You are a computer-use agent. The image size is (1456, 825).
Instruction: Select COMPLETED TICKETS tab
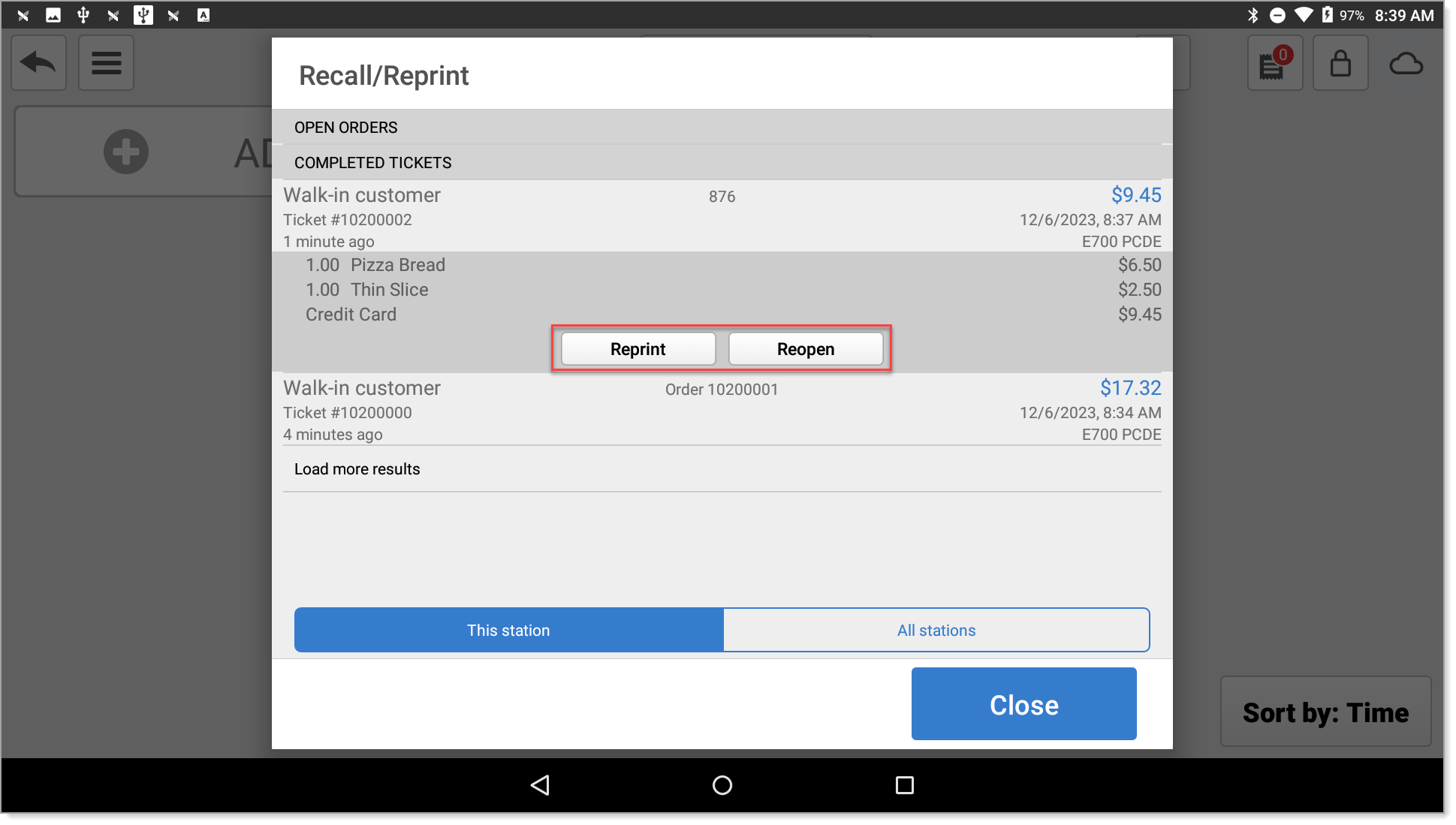pyautogui.click(x=373, y=162)
